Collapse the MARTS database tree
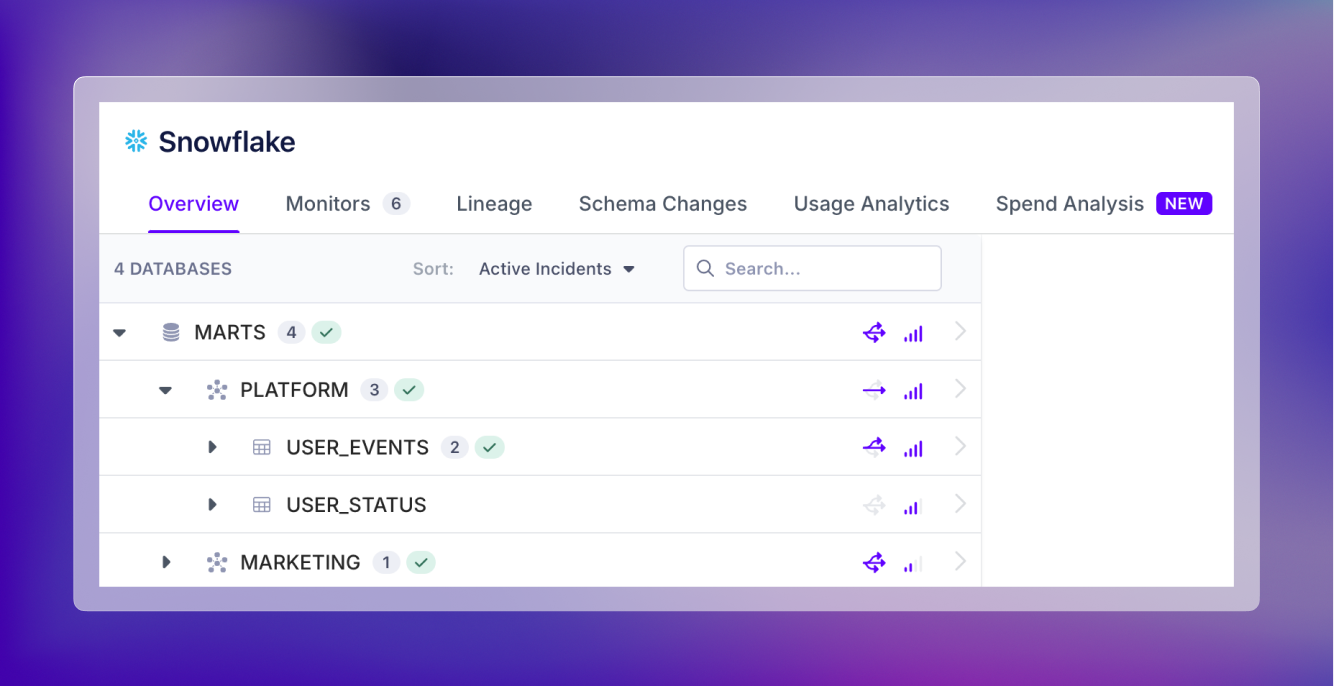The width and height of the screenshot is (1334, 686). click(x=120, y=331)
